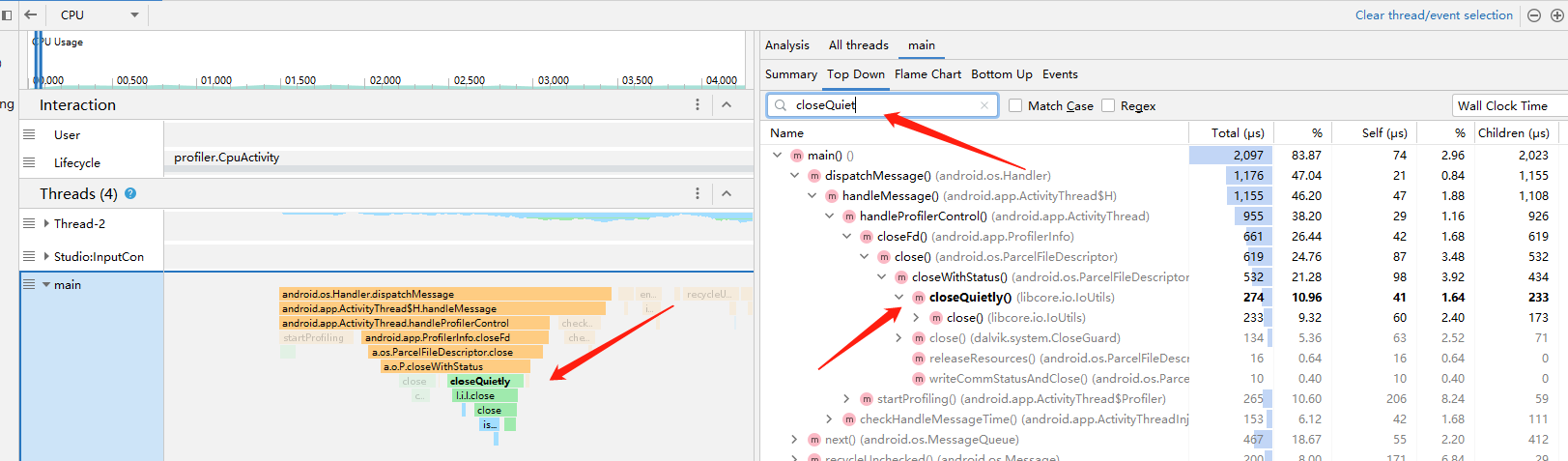Collapse the main thread row
Screen dimensions: 1568x461
[46, 284]
